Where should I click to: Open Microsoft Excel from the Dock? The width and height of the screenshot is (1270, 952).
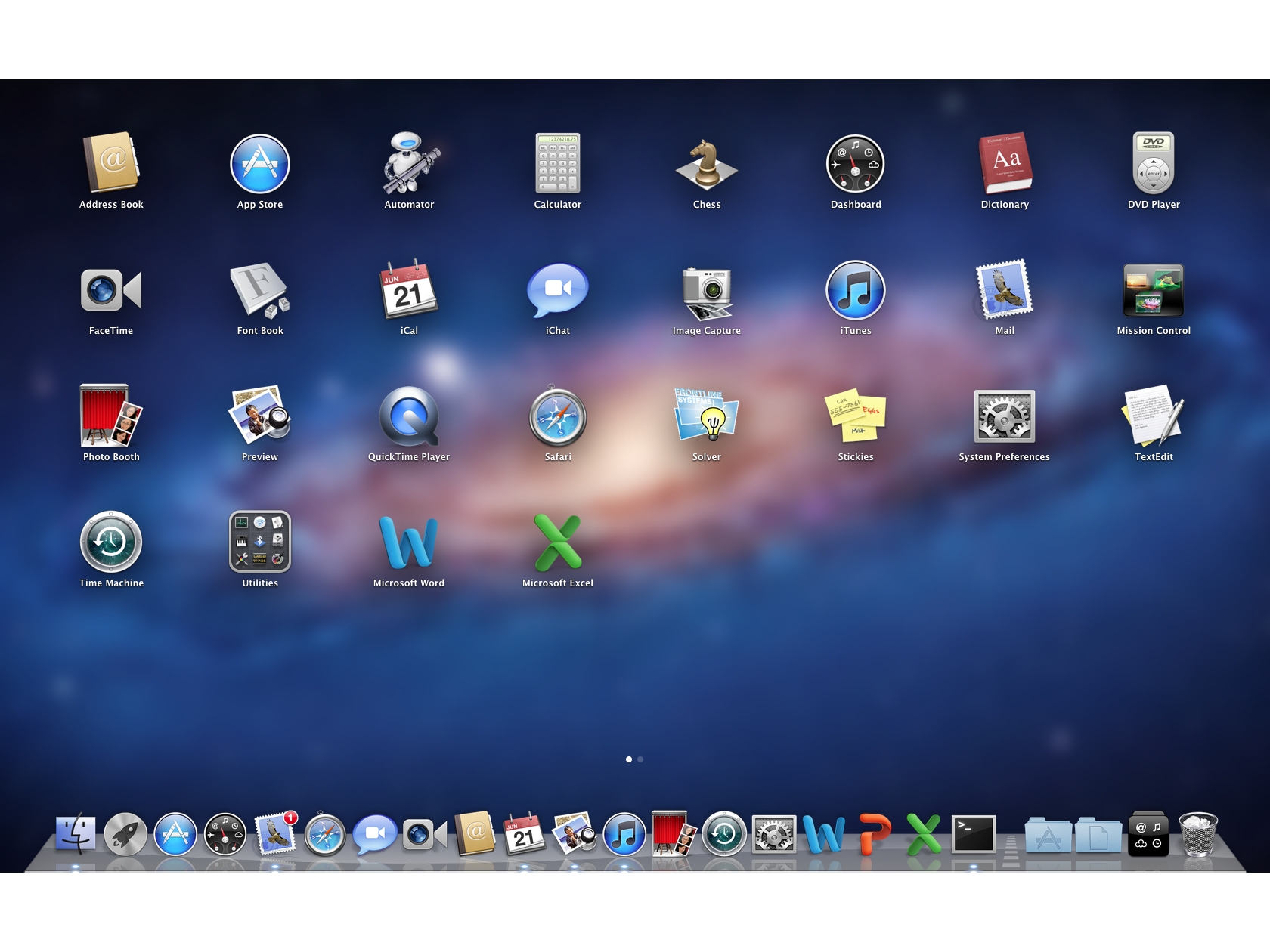(x=924, y=835)
